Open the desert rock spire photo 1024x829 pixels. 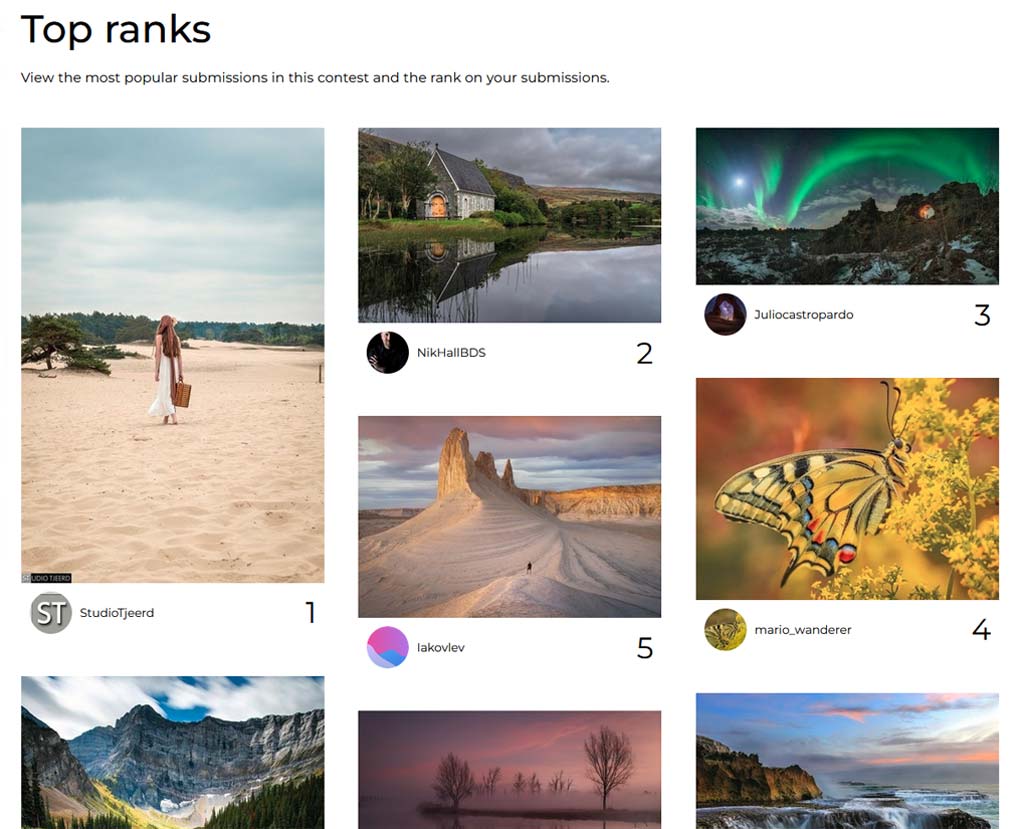pyautogui.click(x=509, y=517)
